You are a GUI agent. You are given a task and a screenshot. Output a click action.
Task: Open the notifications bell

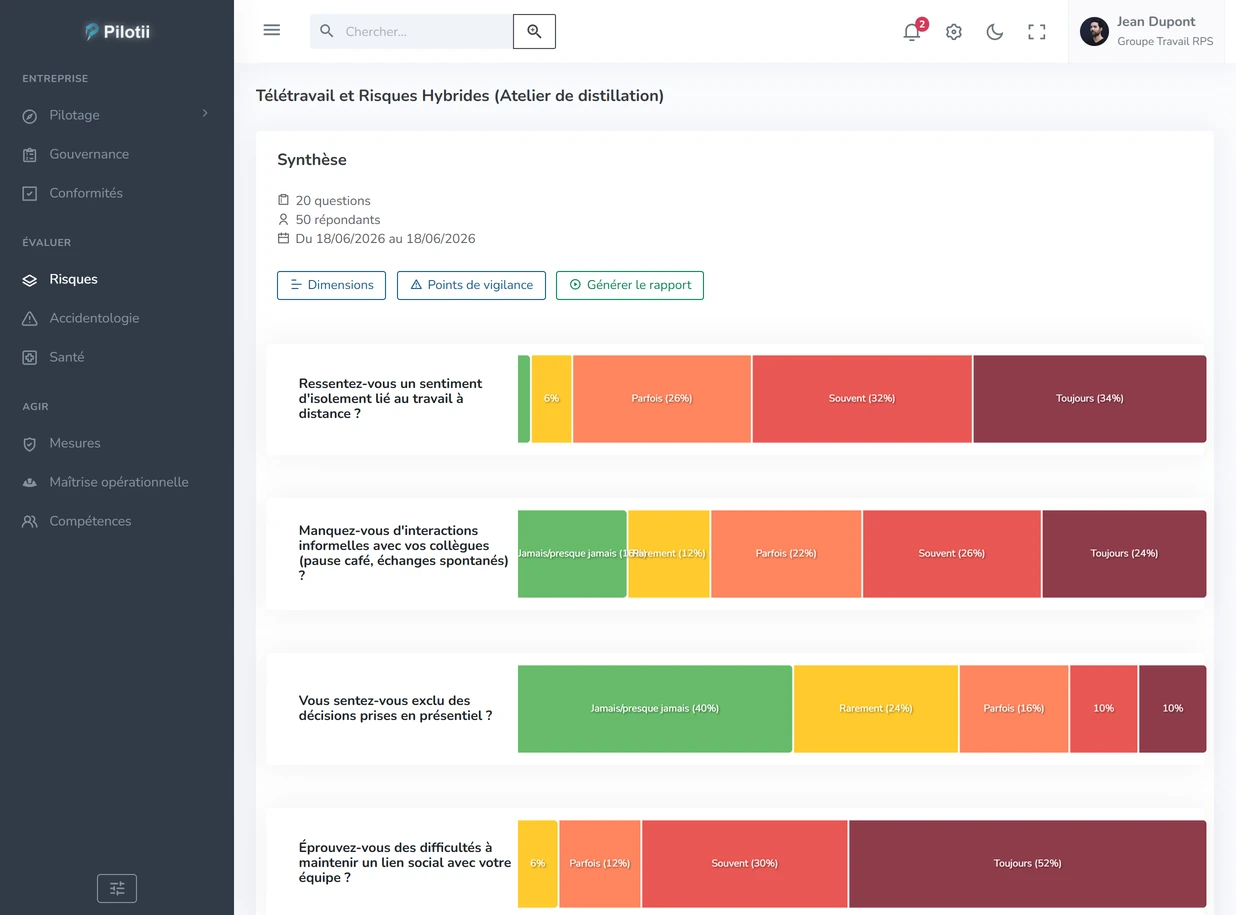point(912,32)
